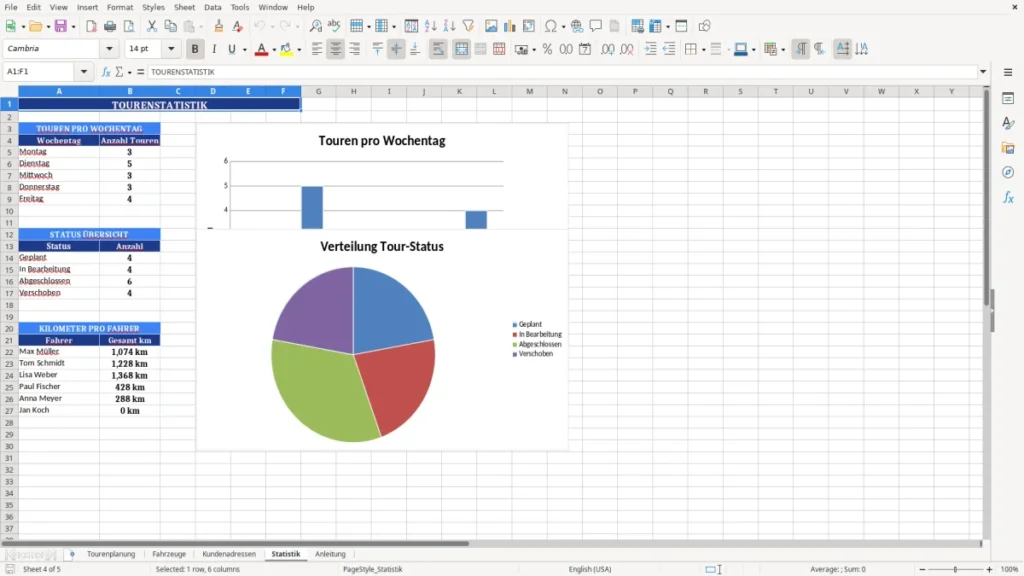Open Find & Replace magnifier icon
Image resolution: width=1024 pixels, height=576 pixels.
pos(315,26)
